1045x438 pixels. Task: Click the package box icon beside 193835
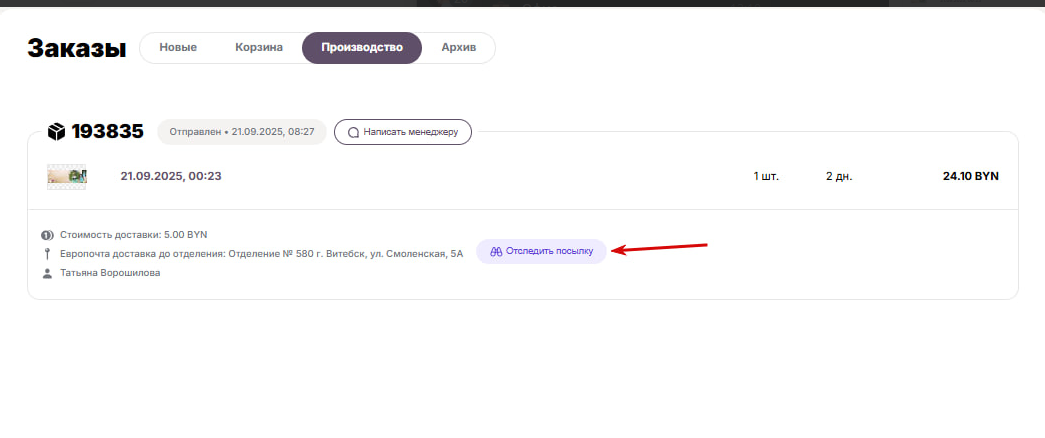click(57, 131)
